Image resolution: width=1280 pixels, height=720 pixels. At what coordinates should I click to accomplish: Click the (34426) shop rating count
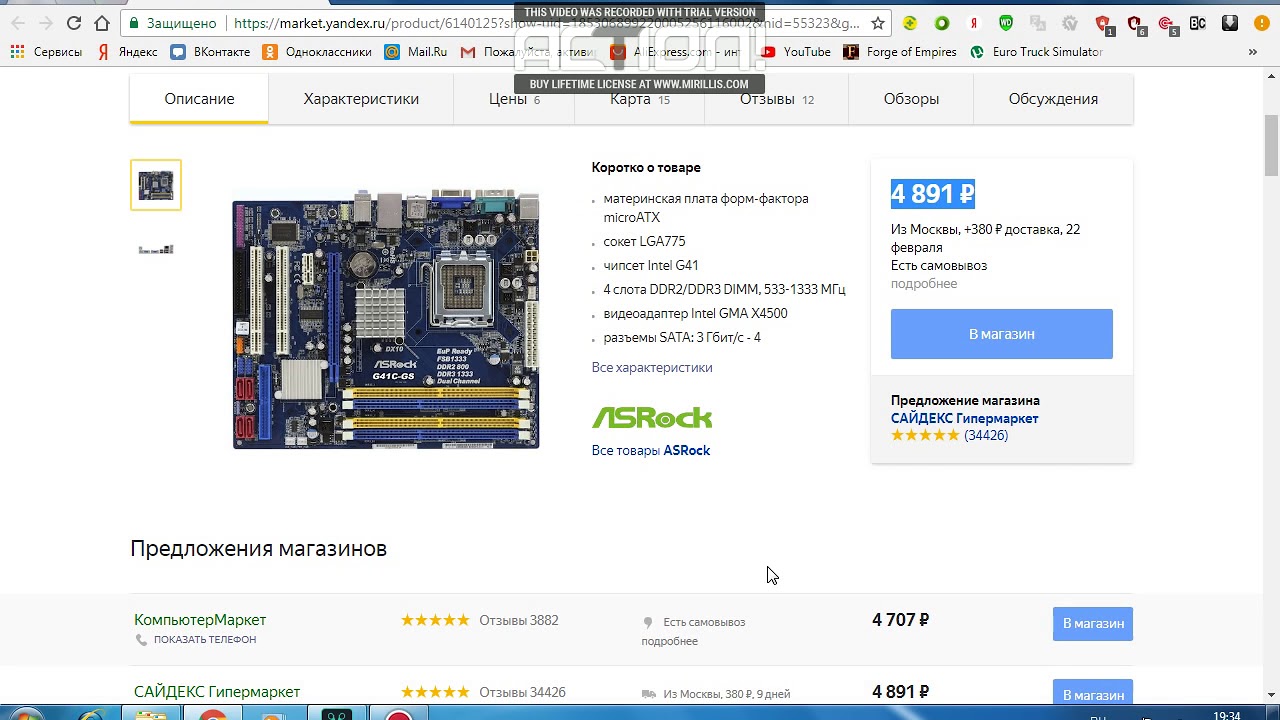point(986,435)
